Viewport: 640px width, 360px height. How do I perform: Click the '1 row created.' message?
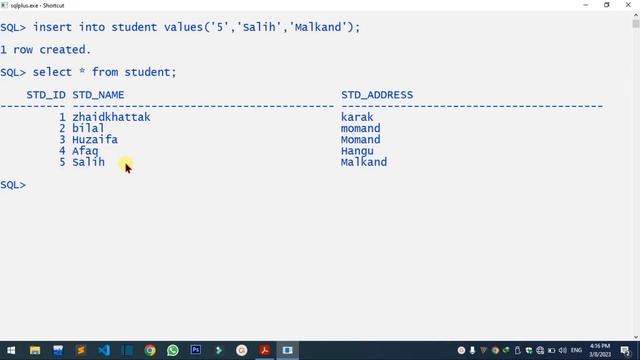click(45, 50)
